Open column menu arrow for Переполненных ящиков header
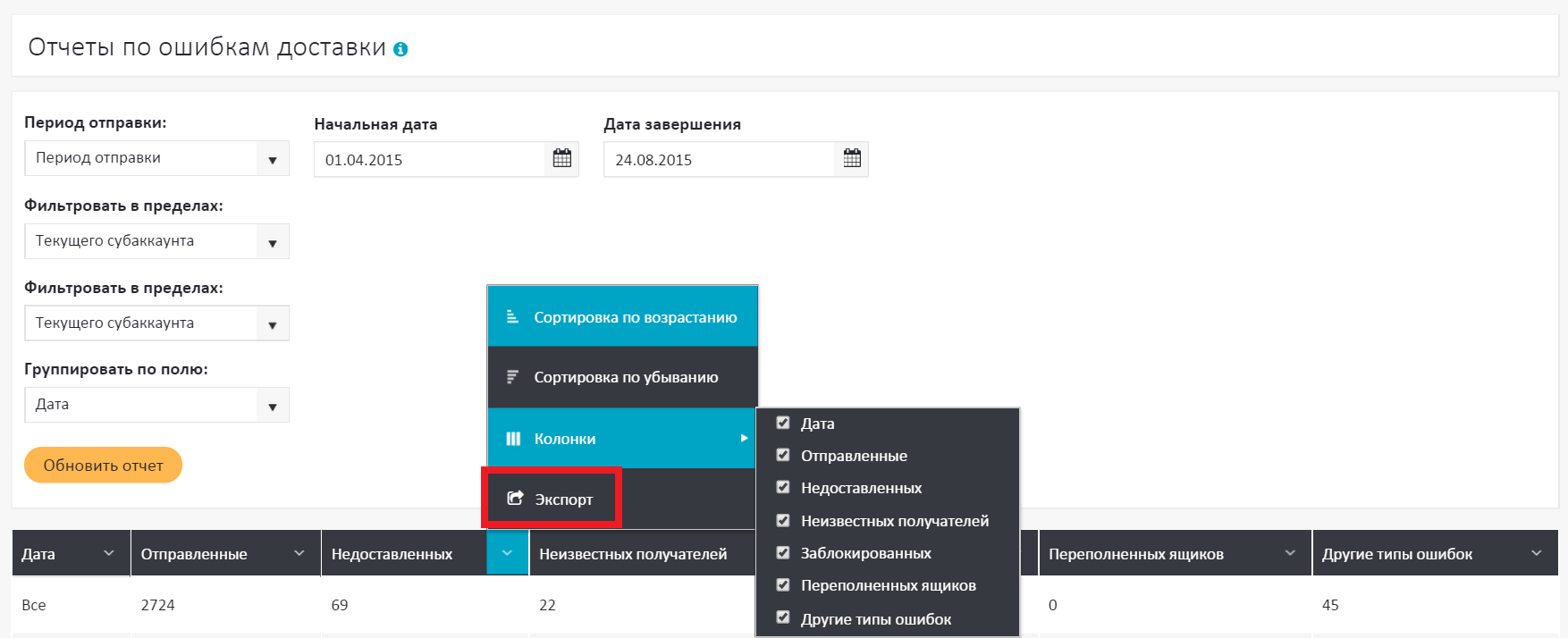This screenshot has width=1568, height=638. tap(1290, 553)
